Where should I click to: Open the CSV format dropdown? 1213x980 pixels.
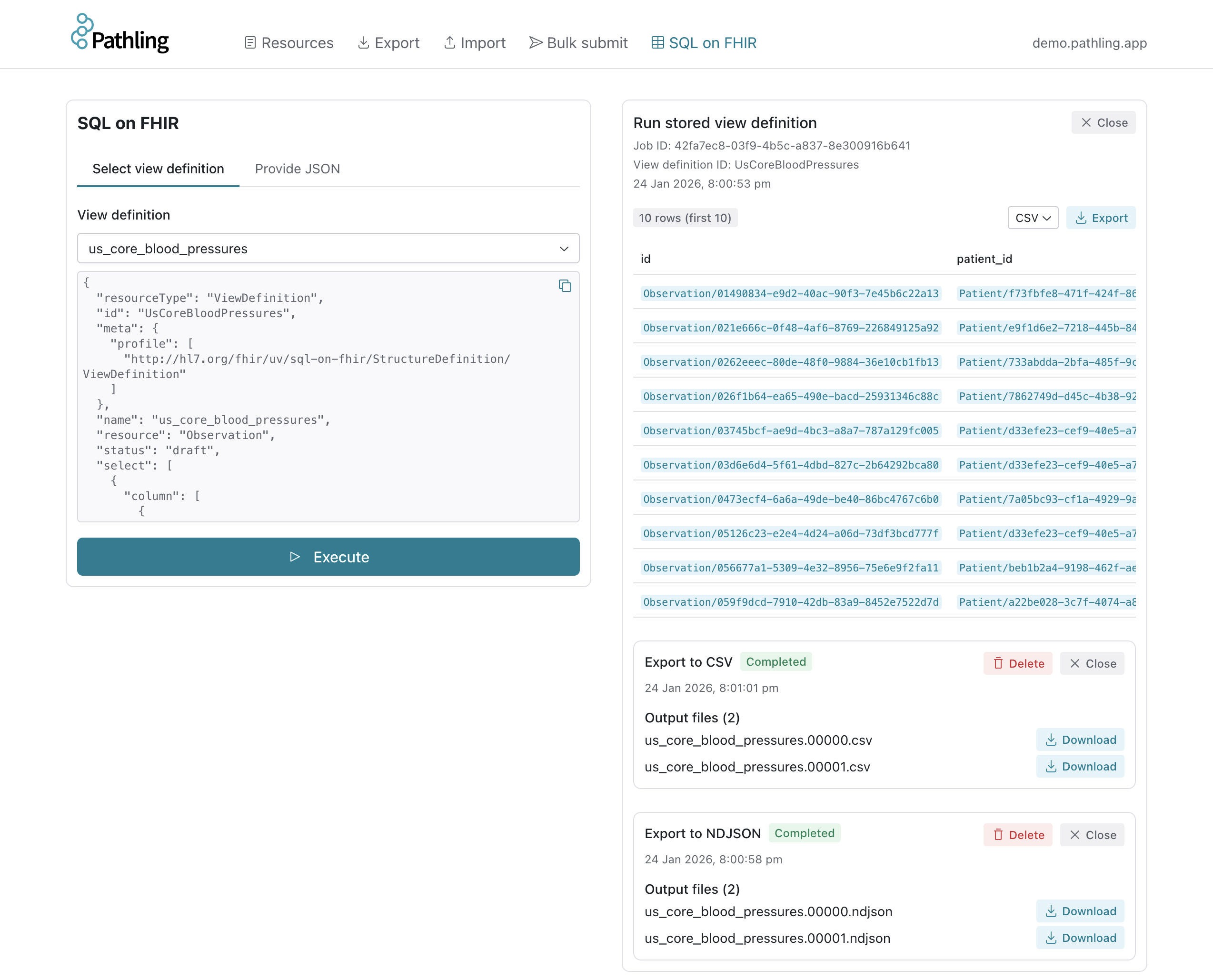coord(1033,218)
